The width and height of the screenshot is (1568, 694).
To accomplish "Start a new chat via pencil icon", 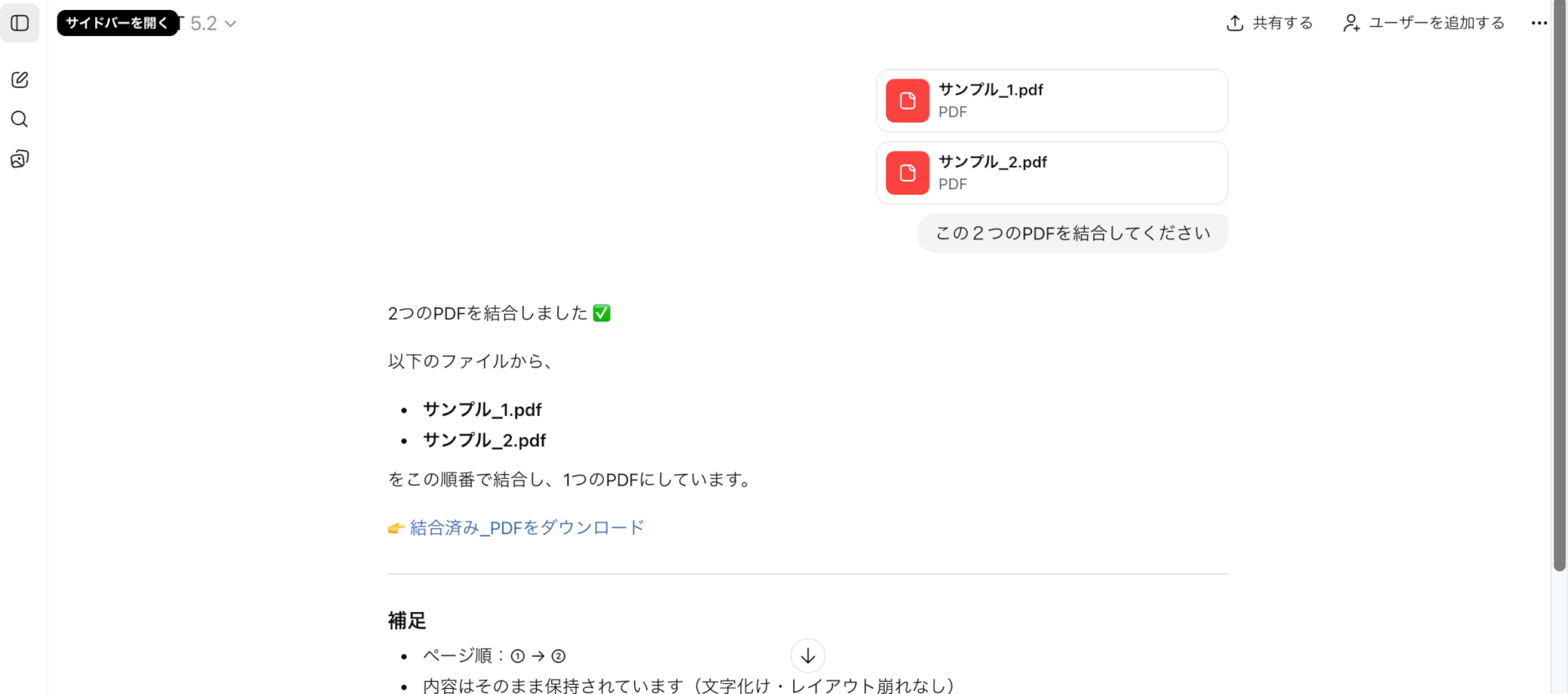I will point(20,80).
